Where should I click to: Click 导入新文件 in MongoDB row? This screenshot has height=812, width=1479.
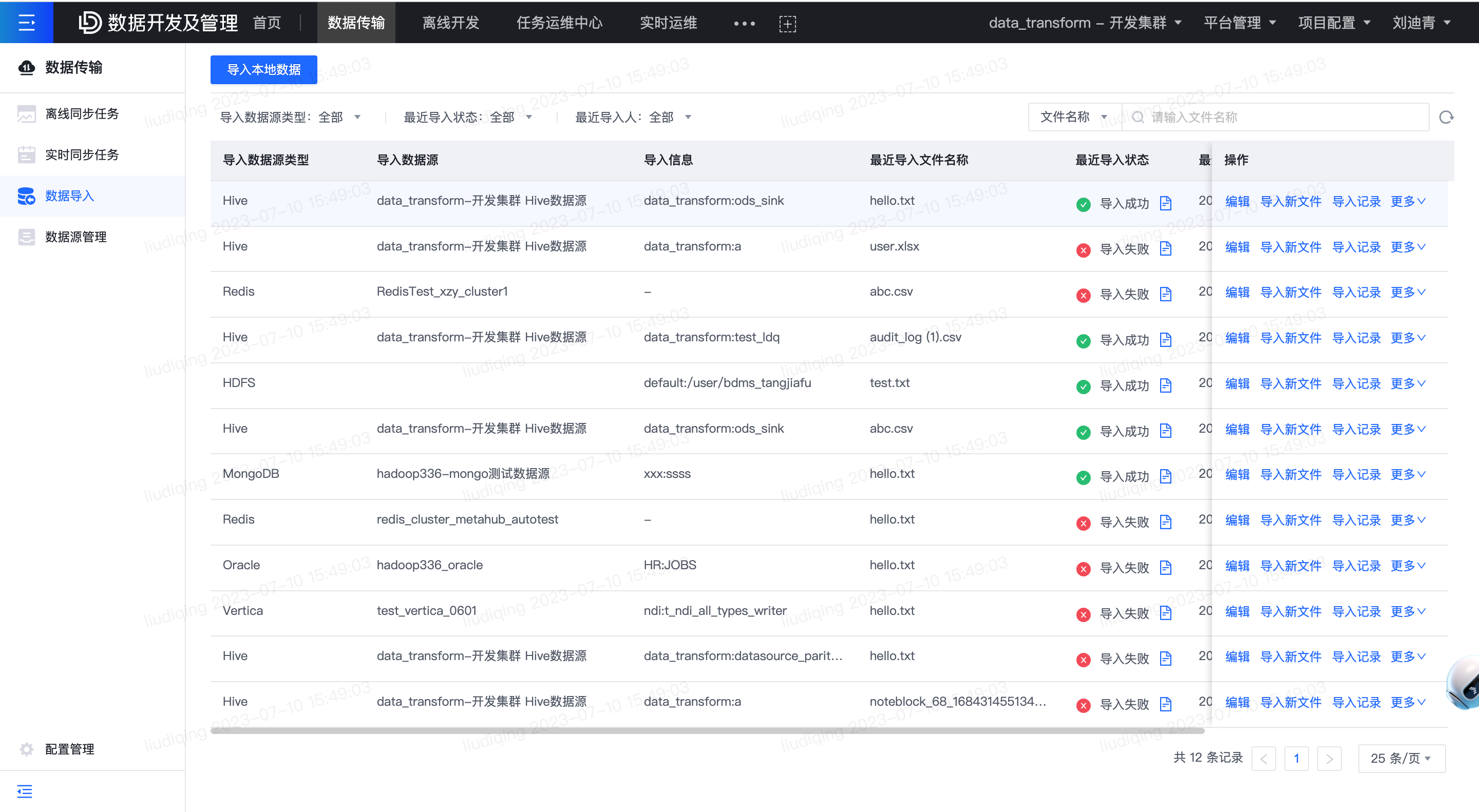tap(1291, 475)
